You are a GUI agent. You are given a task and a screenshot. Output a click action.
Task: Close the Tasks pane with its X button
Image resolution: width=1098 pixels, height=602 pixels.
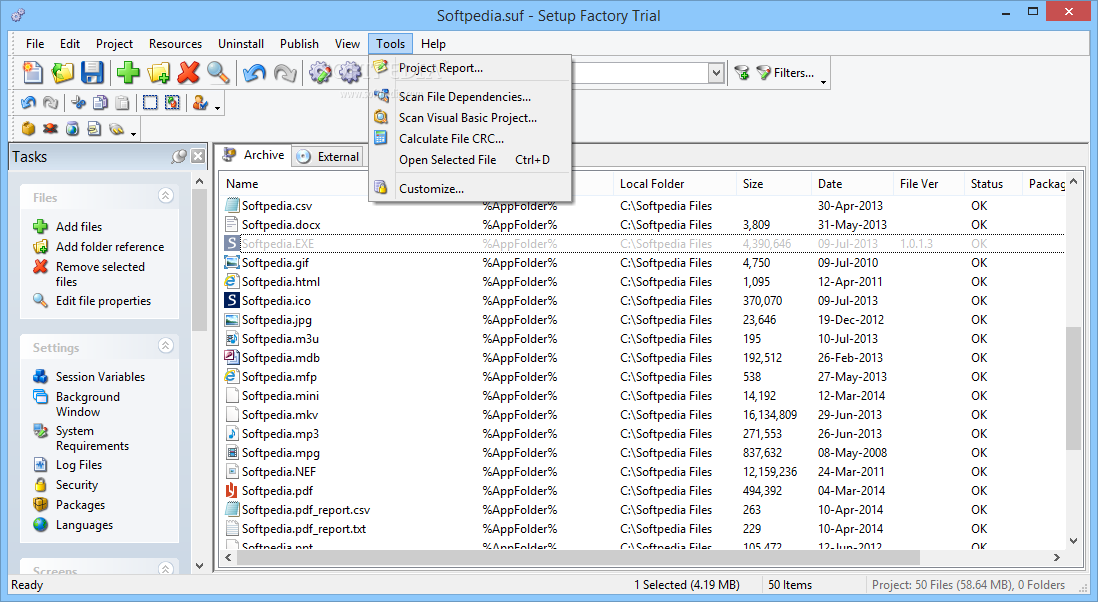pyautogui.click(x=198, y=156)
